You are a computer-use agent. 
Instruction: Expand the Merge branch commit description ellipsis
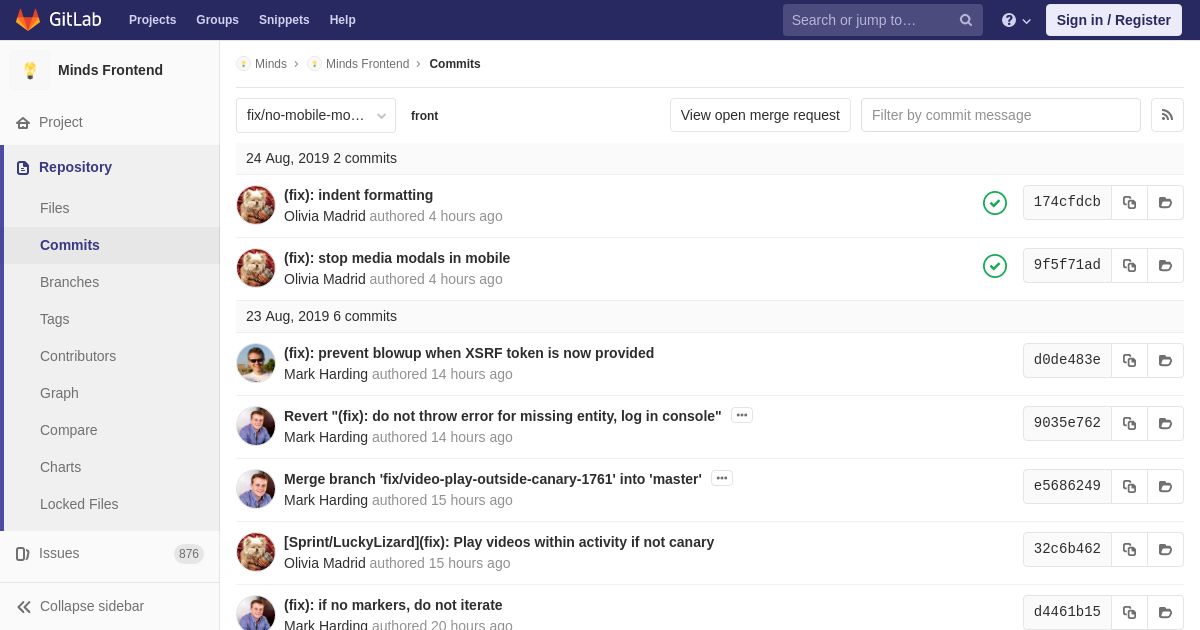coord(722,478)
